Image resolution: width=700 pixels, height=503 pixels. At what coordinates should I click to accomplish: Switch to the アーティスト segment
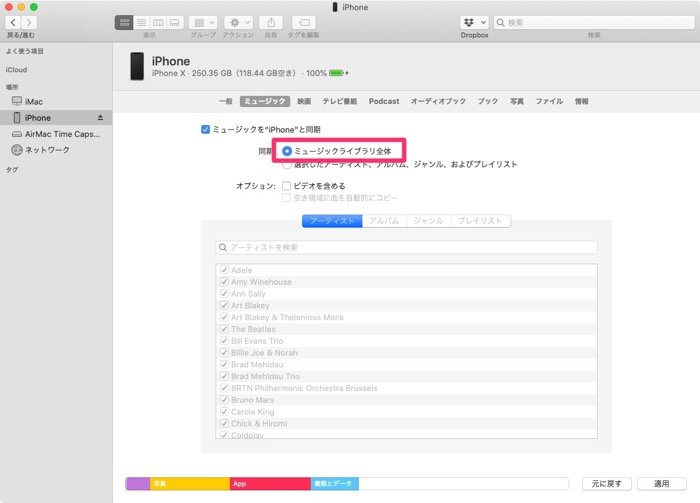(x=332, y=221)
